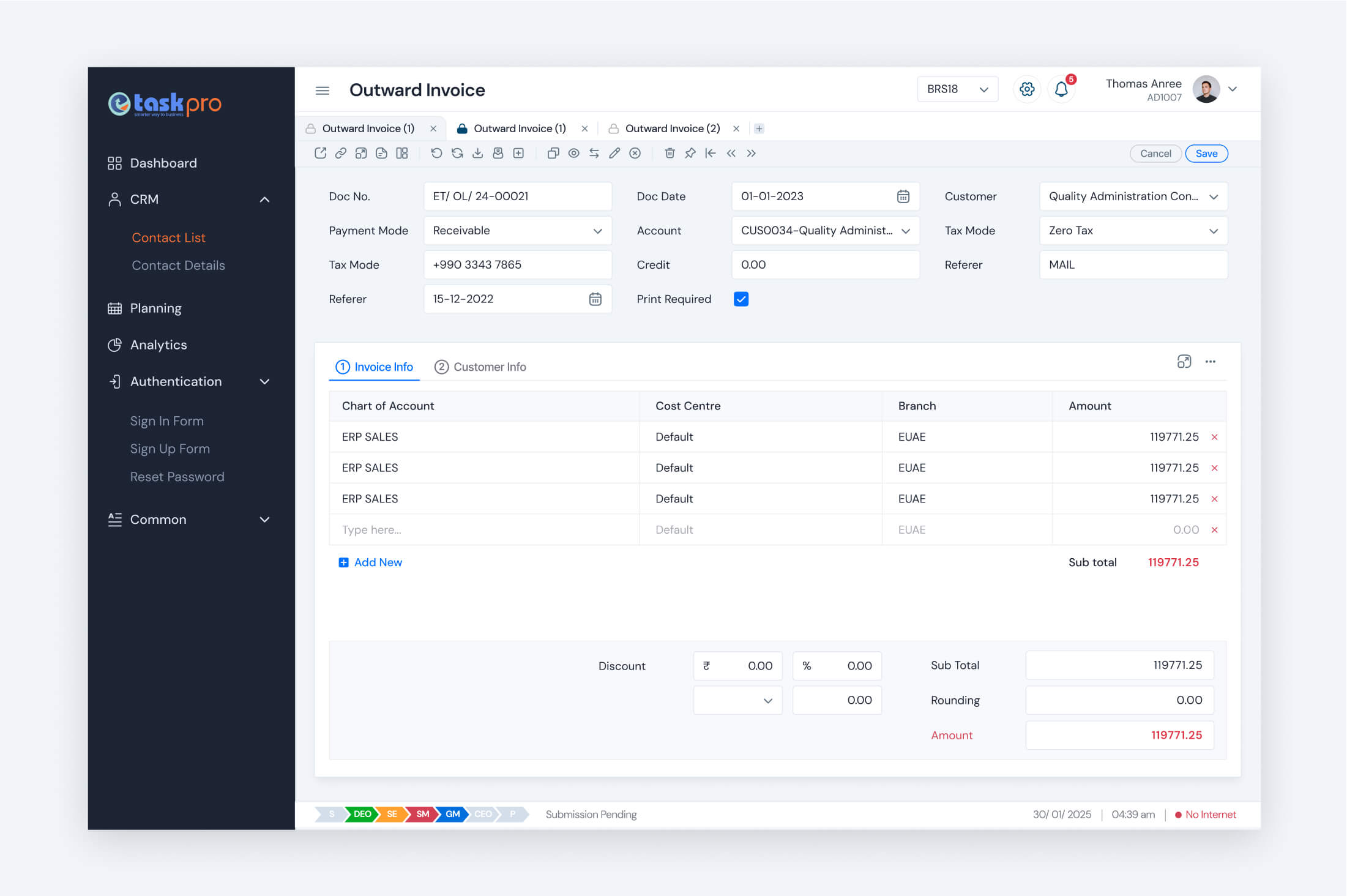1347x896 pixels.
Task: Open the notifications bell
Action: [x=1061, y=89]
